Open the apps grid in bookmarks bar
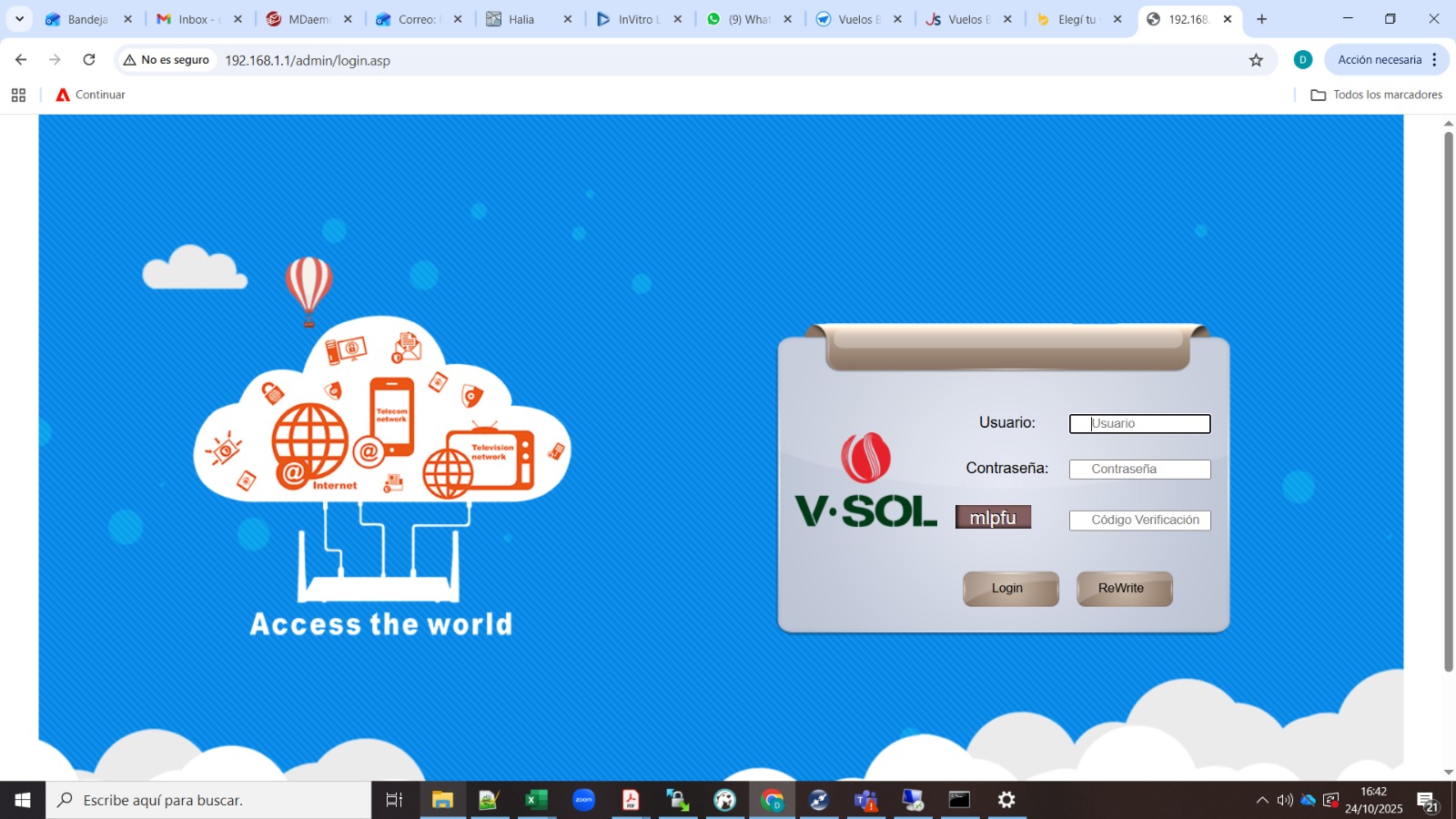1456x819 pixels. coord(18,95)
